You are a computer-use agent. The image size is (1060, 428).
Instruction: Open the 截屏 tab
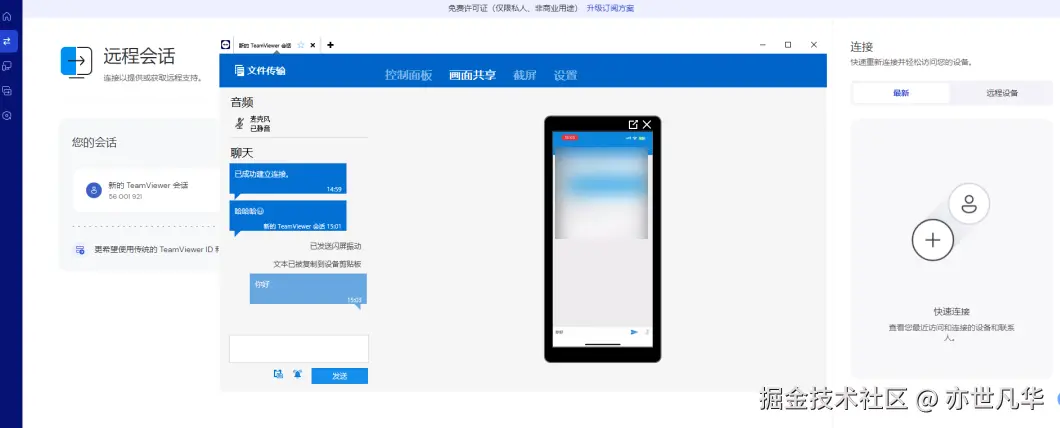pyautogui.click(x=525, y=75)
